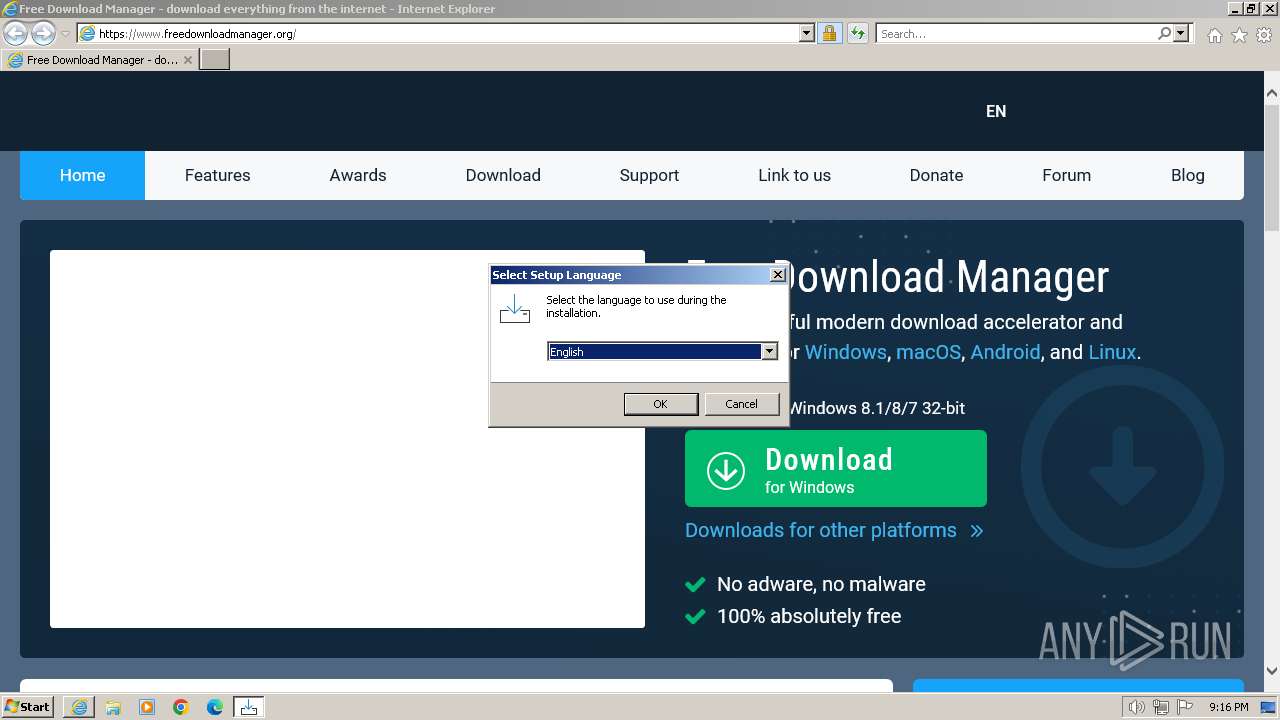Open the Features menu item
This screenshot has width=1280, height=720.
click(217, 175)
